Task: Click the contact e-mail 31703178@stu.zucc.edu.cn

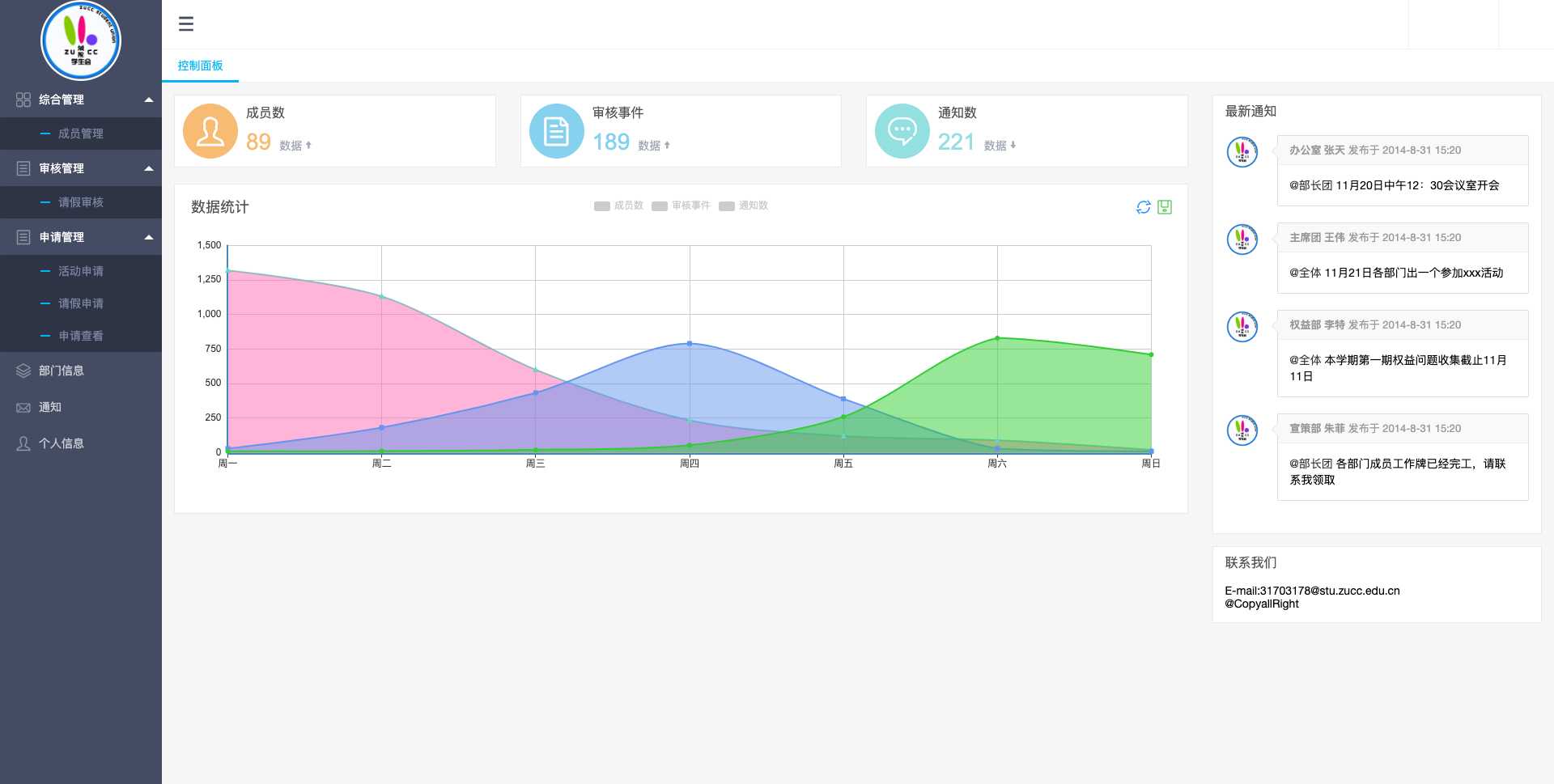Action: 1330,591
